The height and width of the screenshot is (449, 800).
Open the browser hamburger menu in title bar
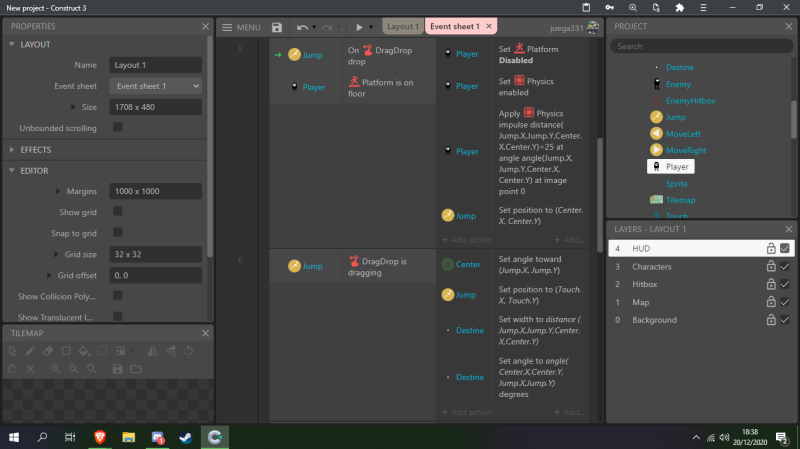(703, 8)
